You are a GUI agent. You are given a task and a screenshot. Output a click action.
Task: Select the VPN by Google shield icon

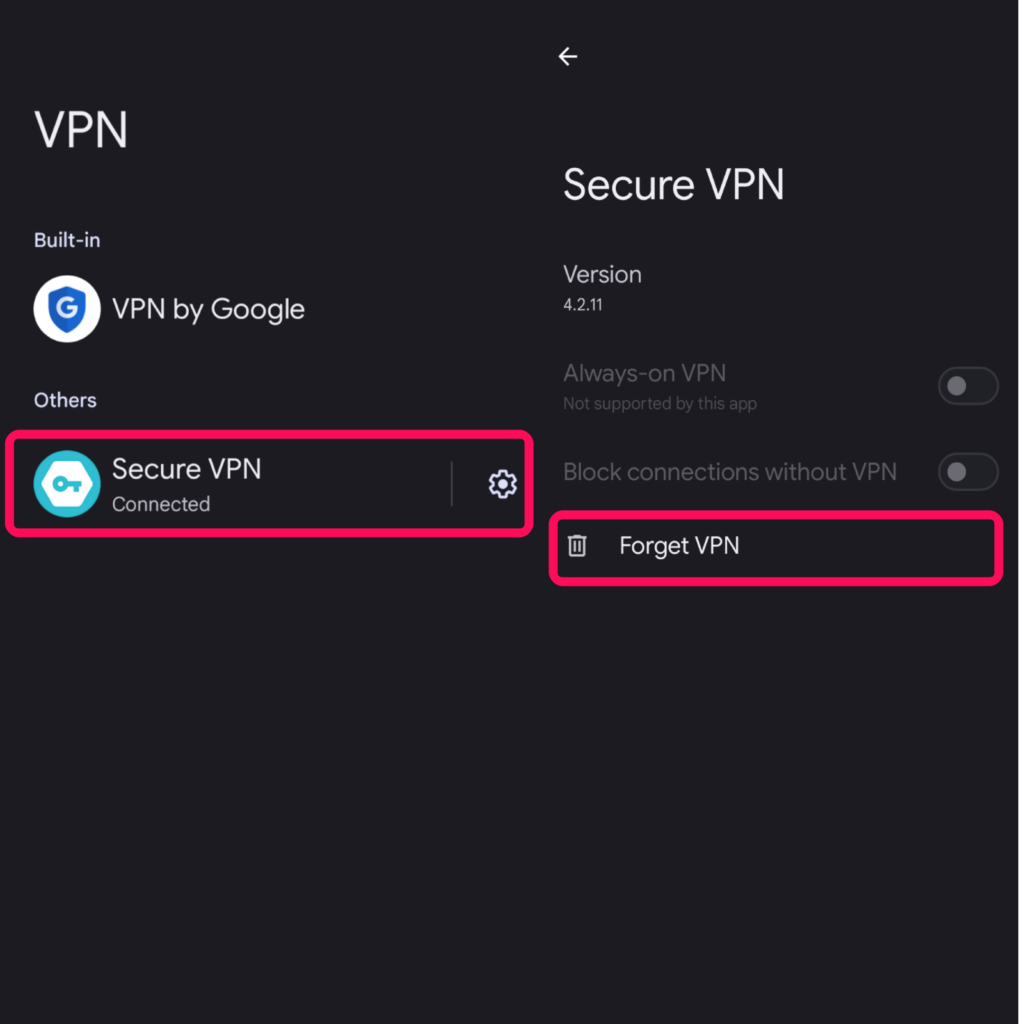(x=66, y=309)
